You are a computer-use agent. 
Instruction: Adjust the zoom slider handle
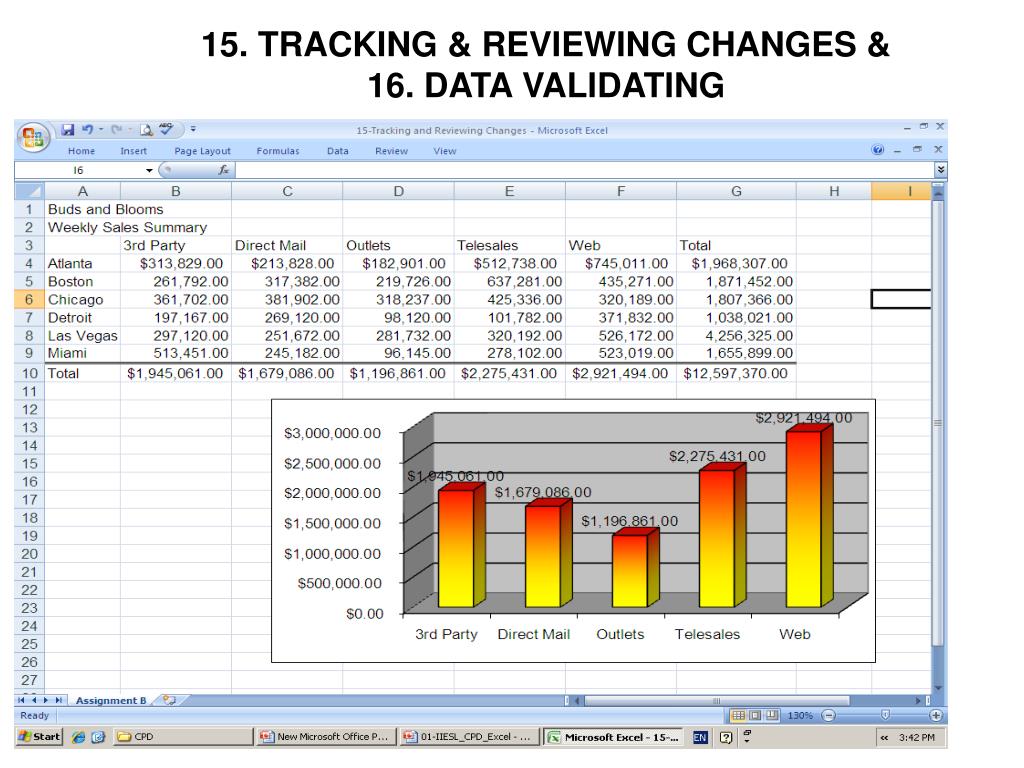pos(885,715)
